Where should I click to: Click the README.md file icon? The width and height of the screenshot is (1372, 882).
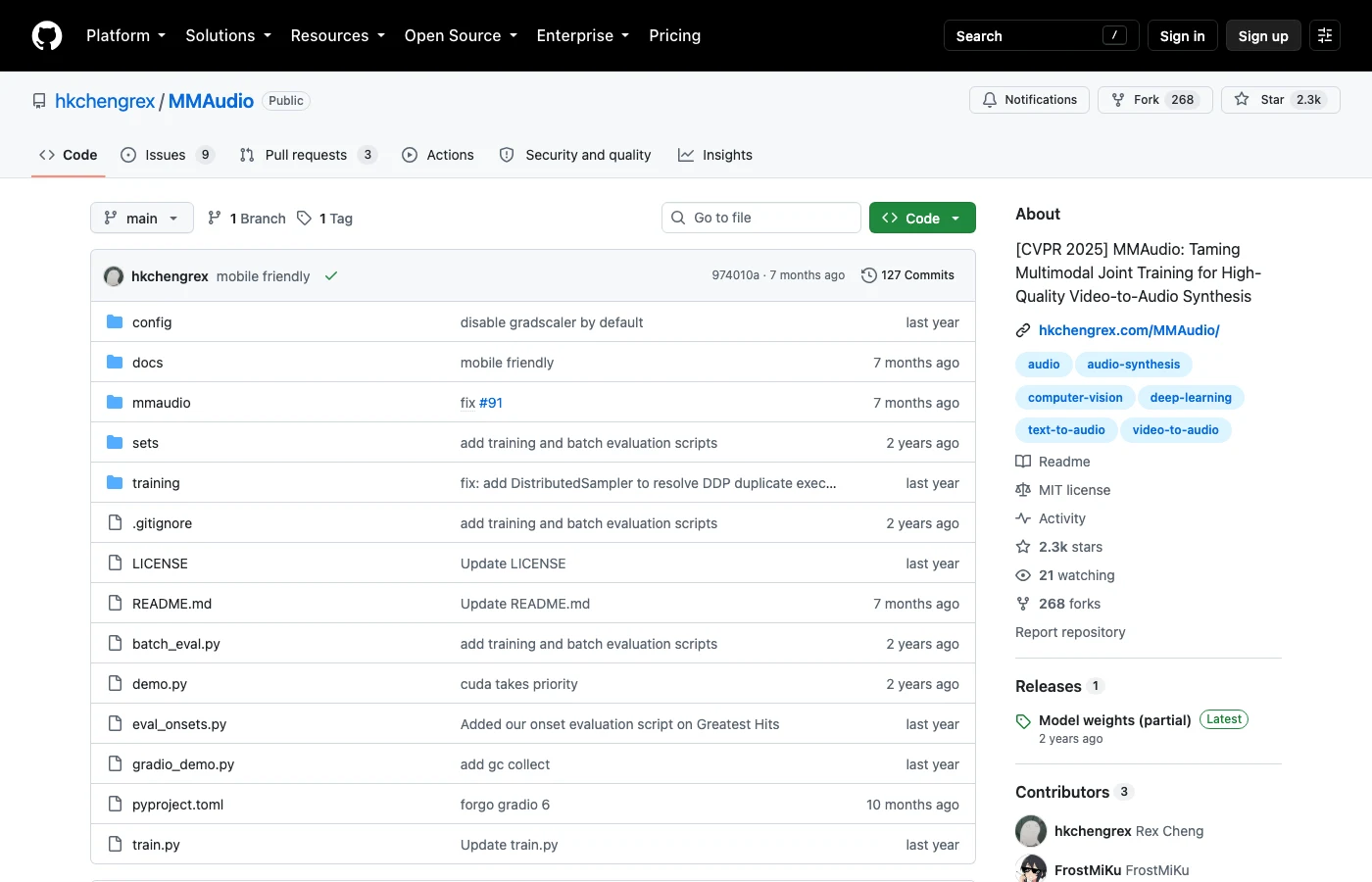[115, 604]
